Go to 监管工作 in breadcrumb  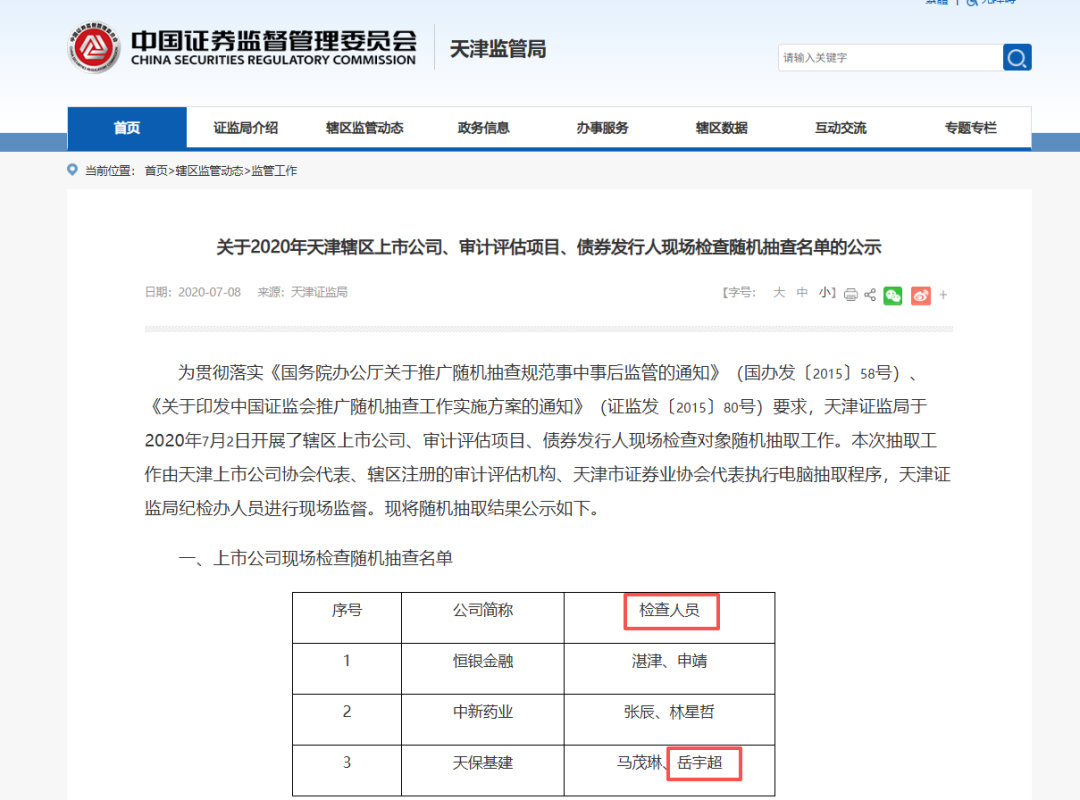[x=274, y=170]
